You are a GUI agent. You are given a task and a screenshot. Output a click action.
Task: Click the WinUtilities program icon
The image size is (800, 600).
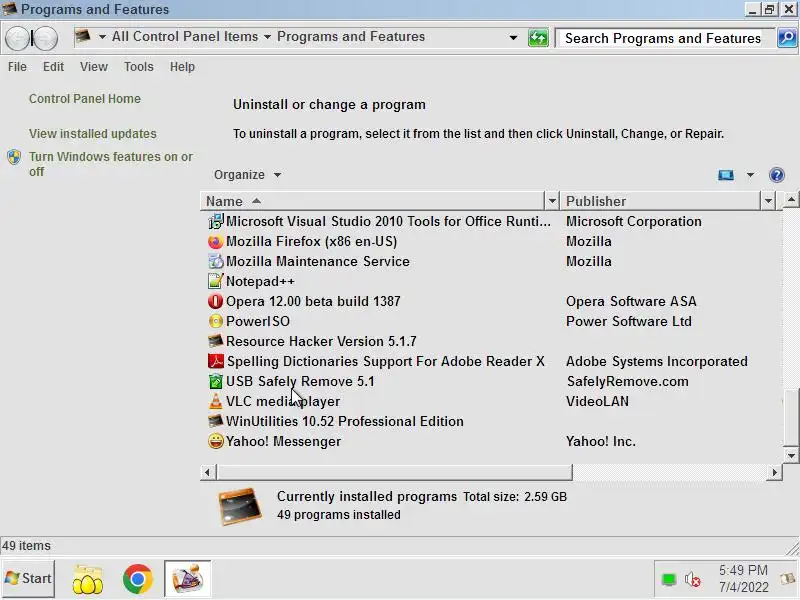(216, 421)
